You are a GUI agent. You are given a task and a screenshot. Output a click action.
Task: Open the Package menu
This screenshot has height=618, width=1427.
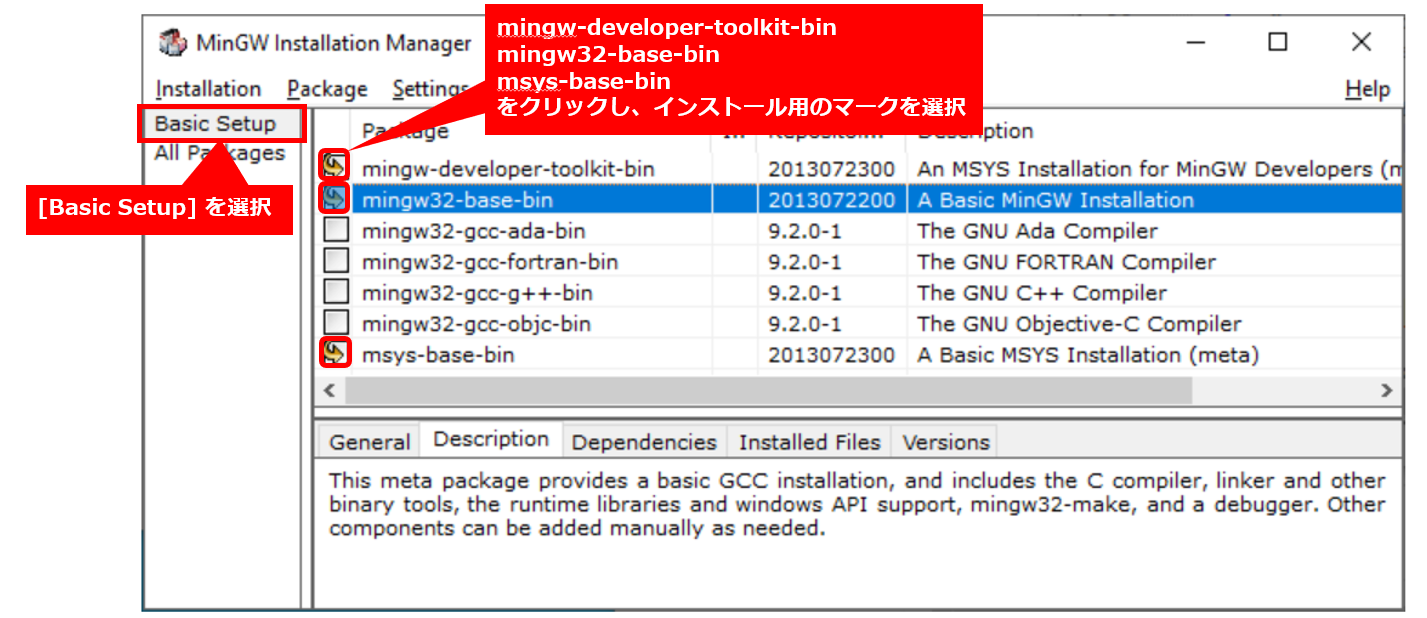(x=327, y=89)
